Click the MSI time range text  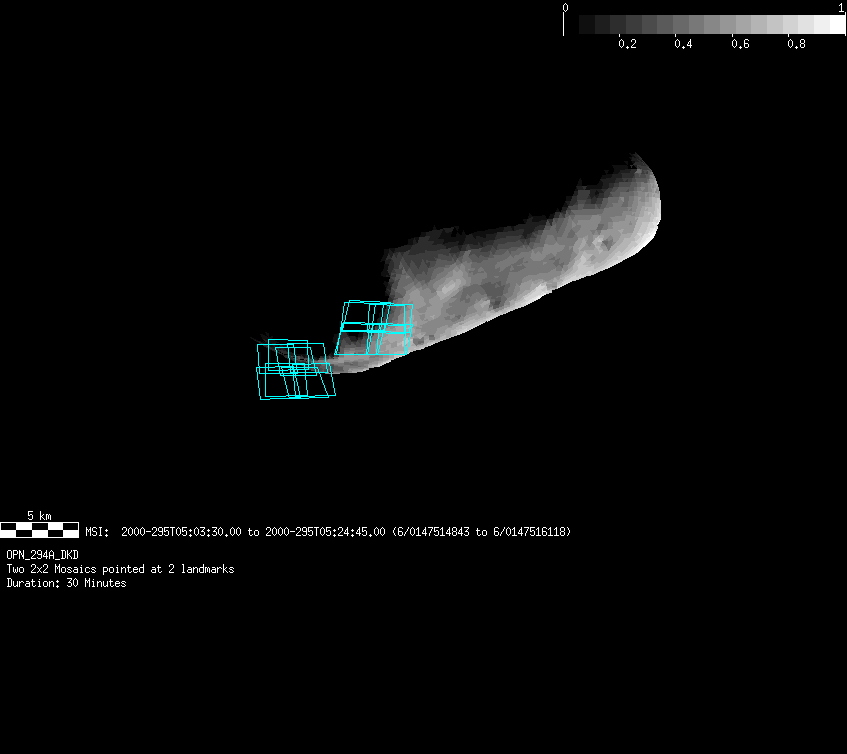(x=328, y=532)
